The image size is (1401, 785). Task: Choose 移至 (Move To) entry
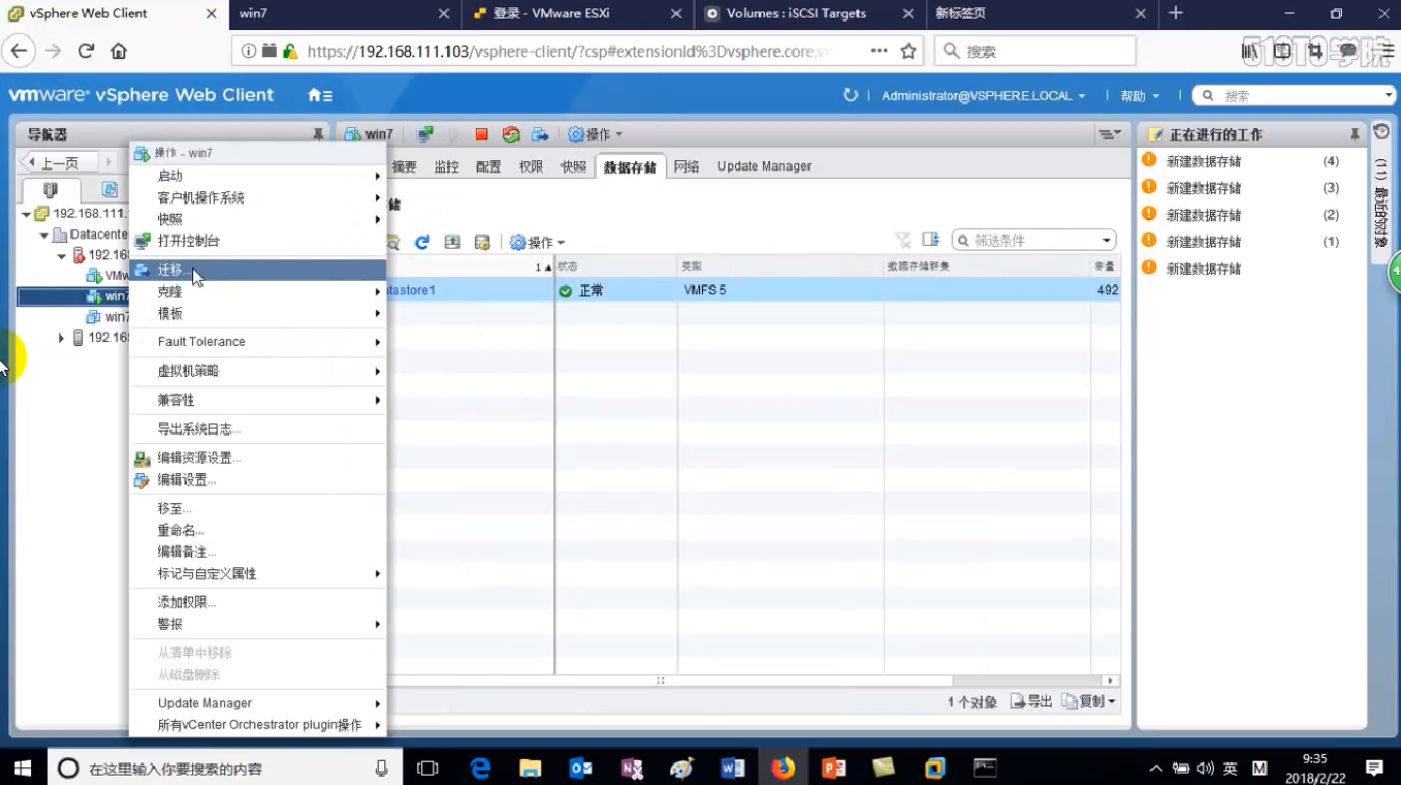(258, 508)
